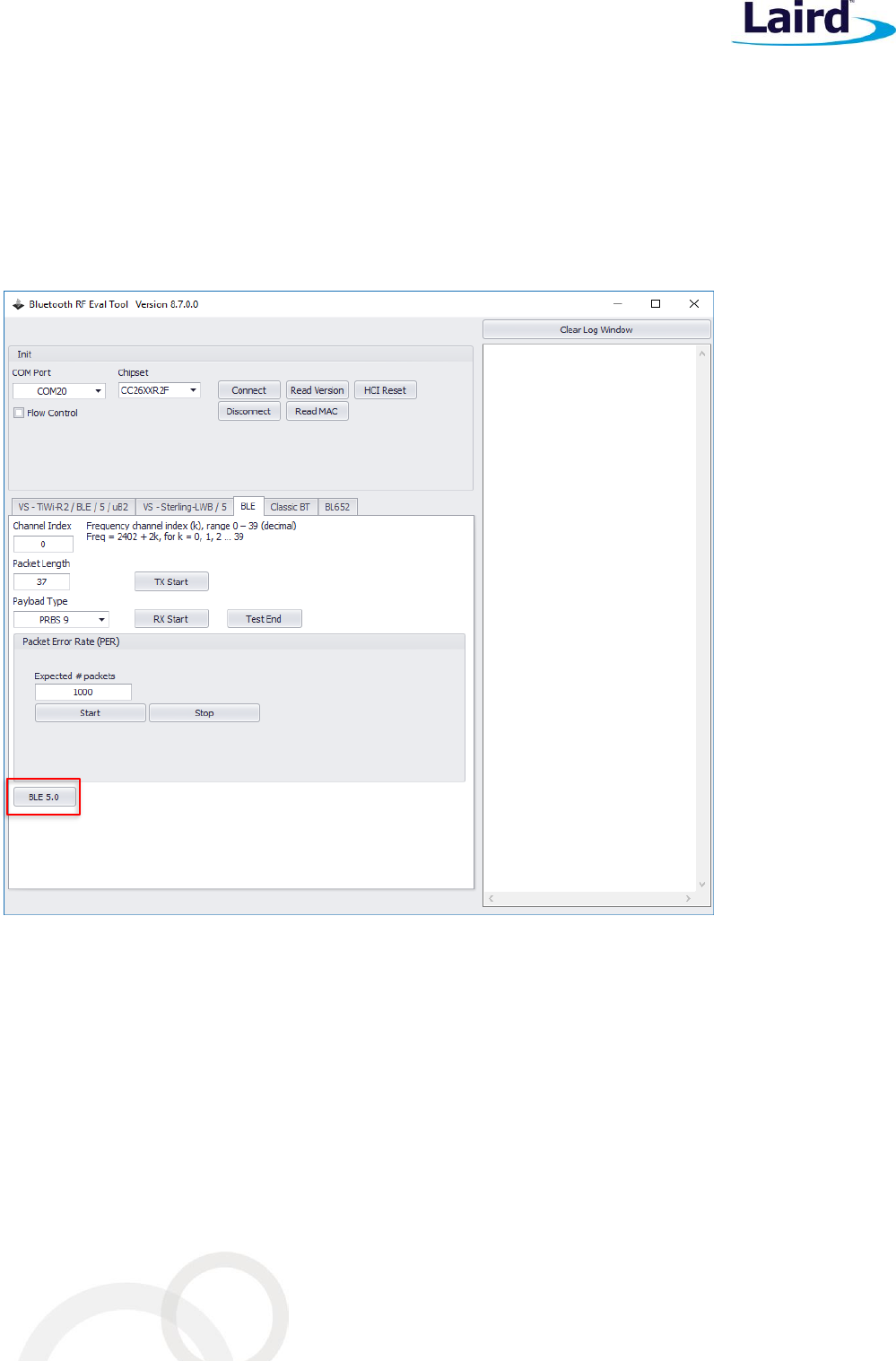Viewport: 896px width, 1361px height.
Task: Click the log window scroll-down arrow
Action: coord(702,885)
